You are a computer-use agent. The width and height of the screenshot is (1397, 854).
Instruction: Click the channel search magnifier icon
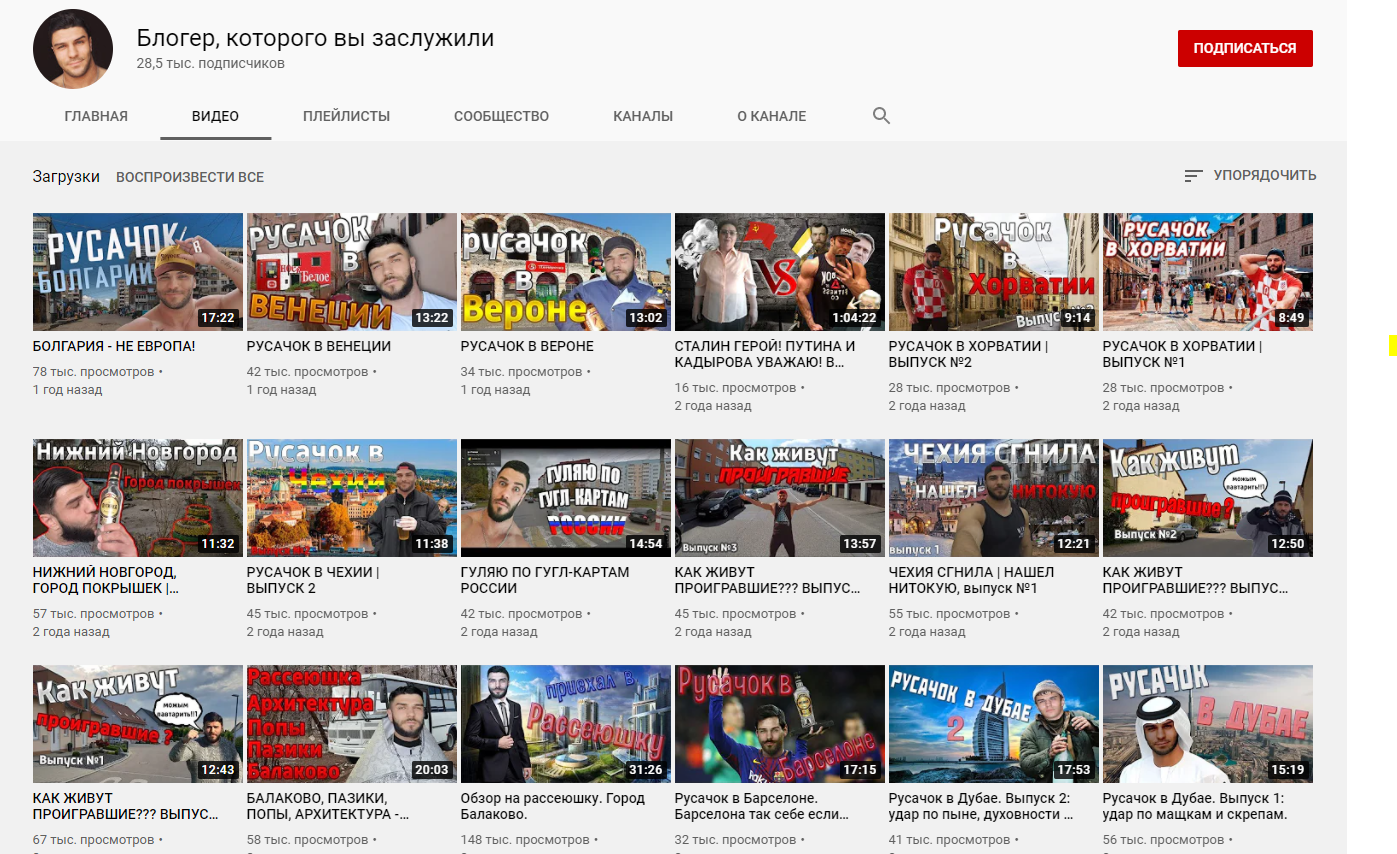tap(881, 116)
